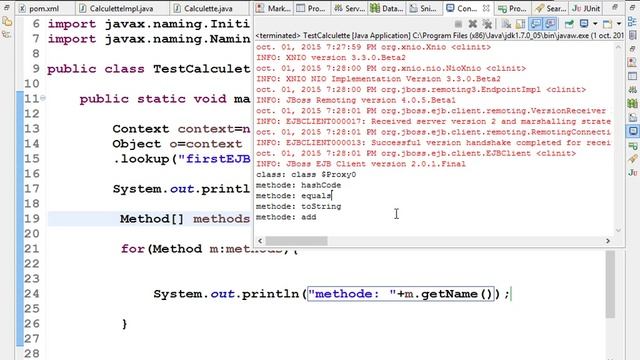
Task: Click the restore icon at top-left trim
Action: [x=6, y=8]
